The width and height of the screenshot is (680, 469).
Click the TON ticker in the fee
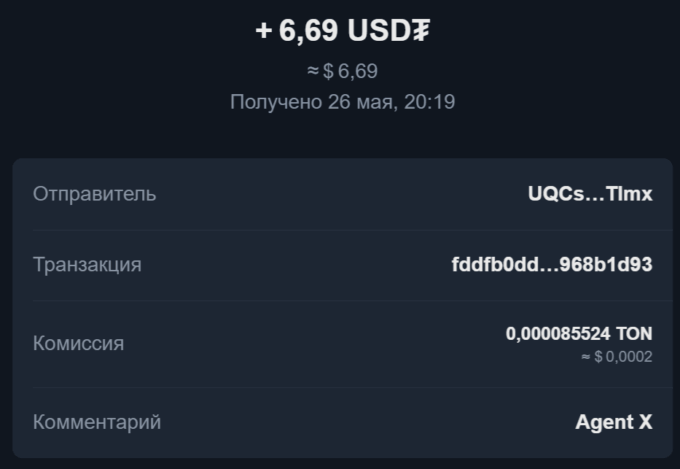point(634,334)
